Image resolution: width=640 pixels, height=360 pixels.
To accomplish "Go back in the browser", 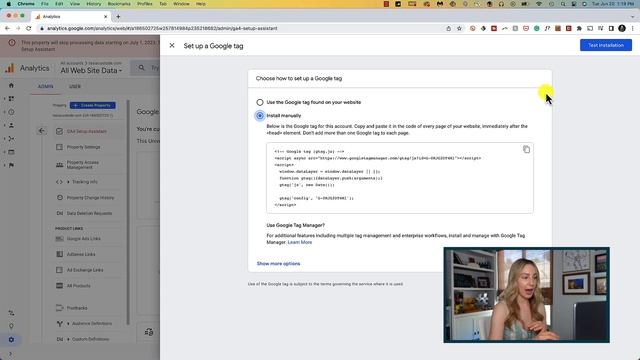I will point(7,28).
